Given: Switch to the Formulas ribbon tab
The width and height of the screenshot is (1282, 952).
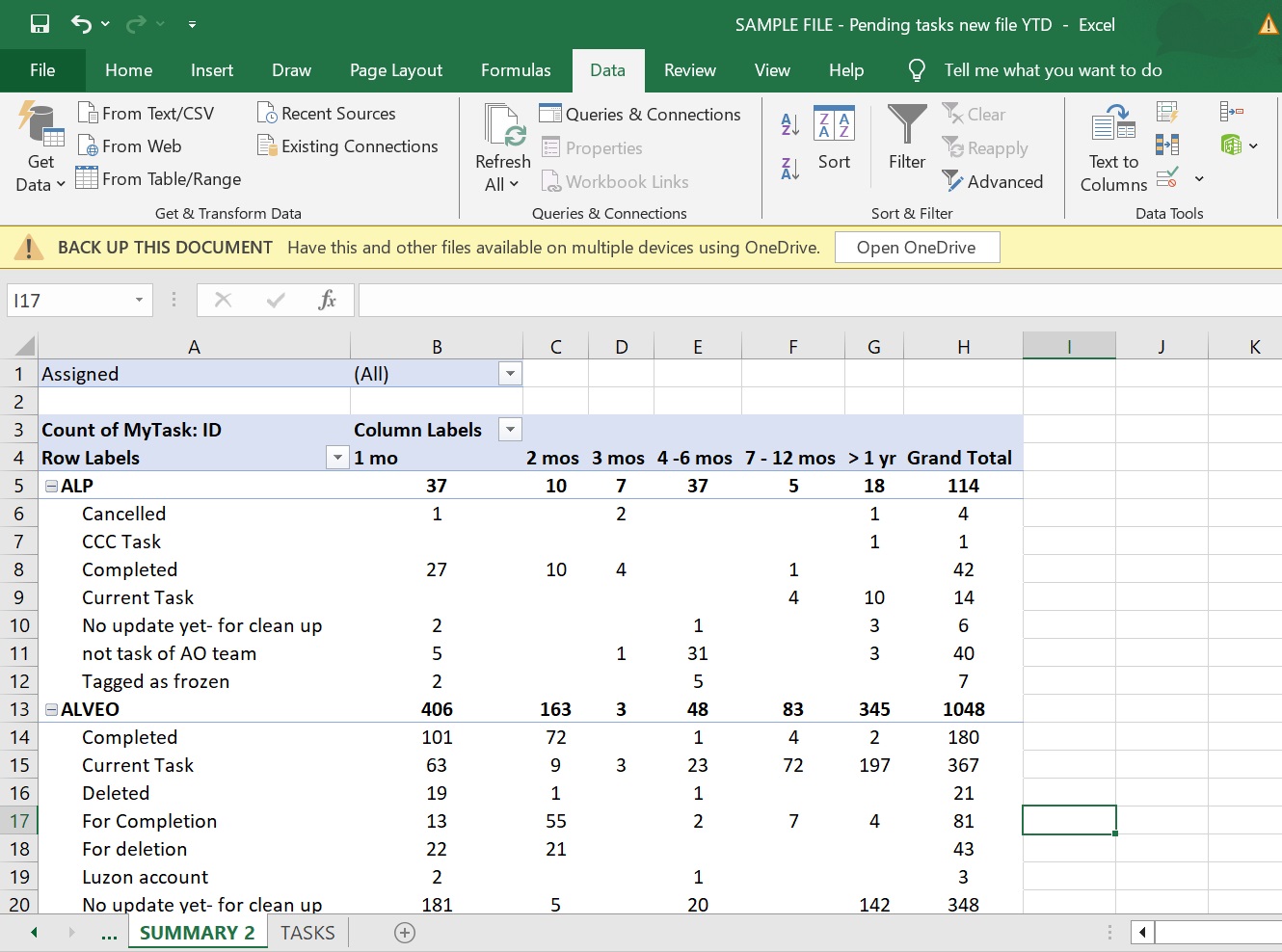Looking at the screenshot, I should point(516,70).
